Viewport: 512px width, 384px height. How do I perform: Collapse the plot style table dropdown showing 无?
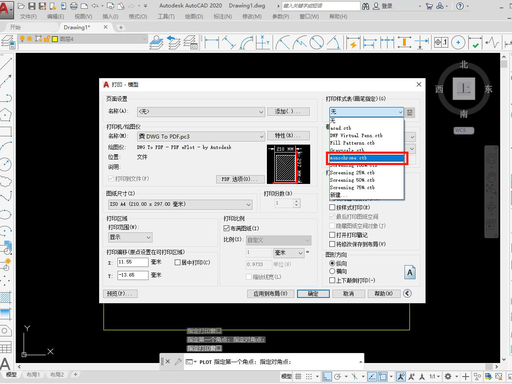[x=366, y=112]
